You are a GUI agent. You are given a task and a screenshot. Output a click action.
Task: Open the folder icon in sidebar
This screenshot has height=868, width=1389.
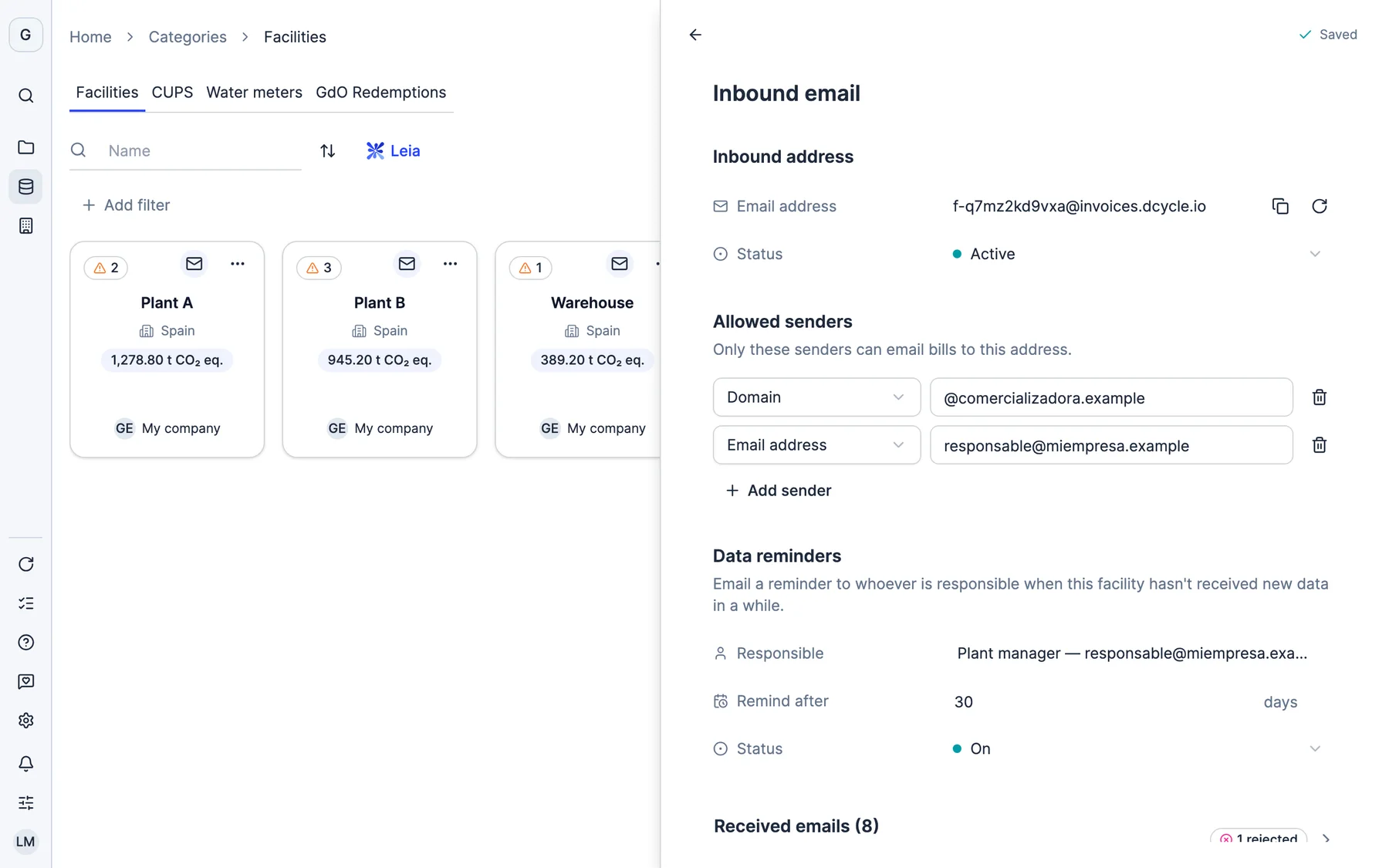tap(25, 147)
